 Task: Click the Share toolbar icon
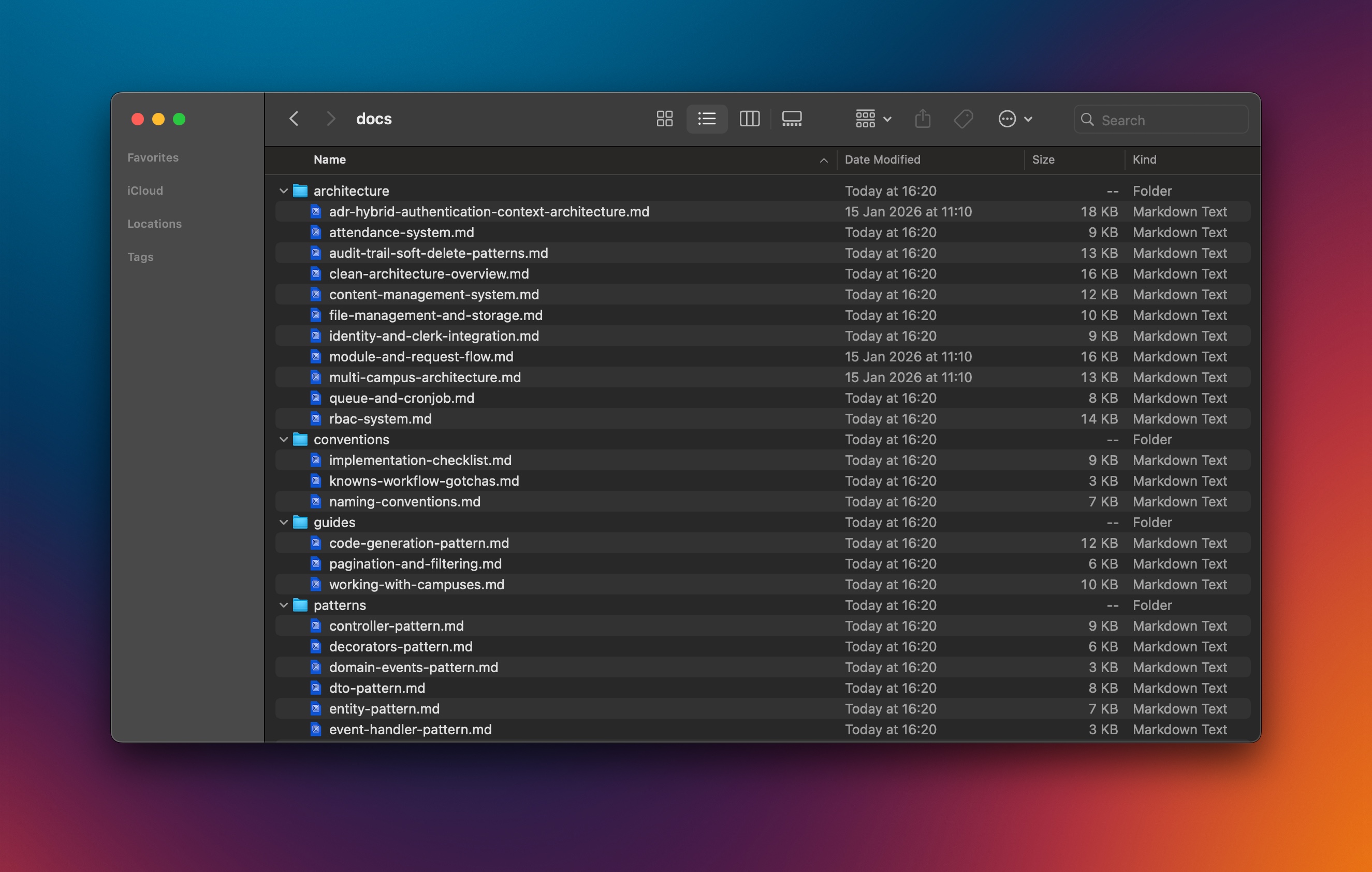coord(923,119)
